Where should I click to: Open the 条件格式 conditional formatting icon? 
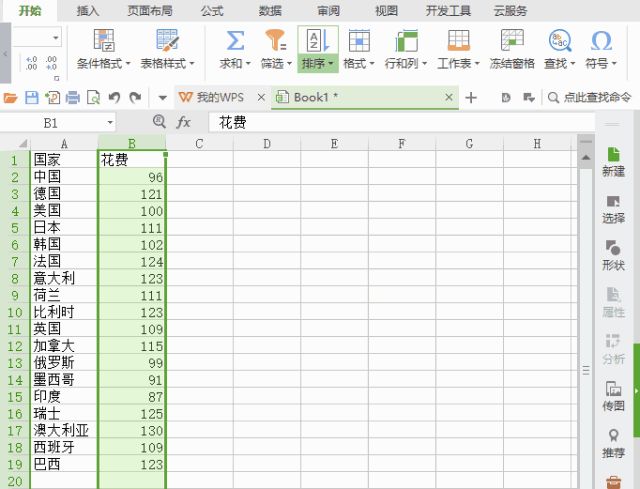104,40
